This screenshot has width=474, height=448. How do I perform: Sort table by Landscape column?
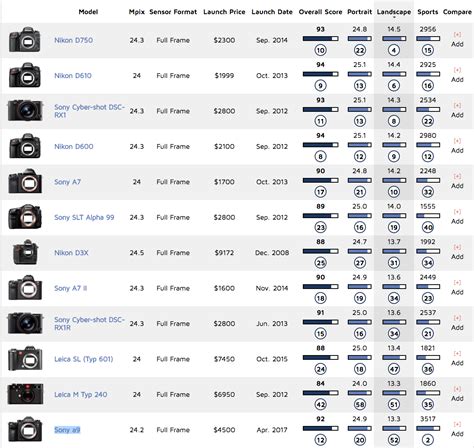[x=394, y=12]
